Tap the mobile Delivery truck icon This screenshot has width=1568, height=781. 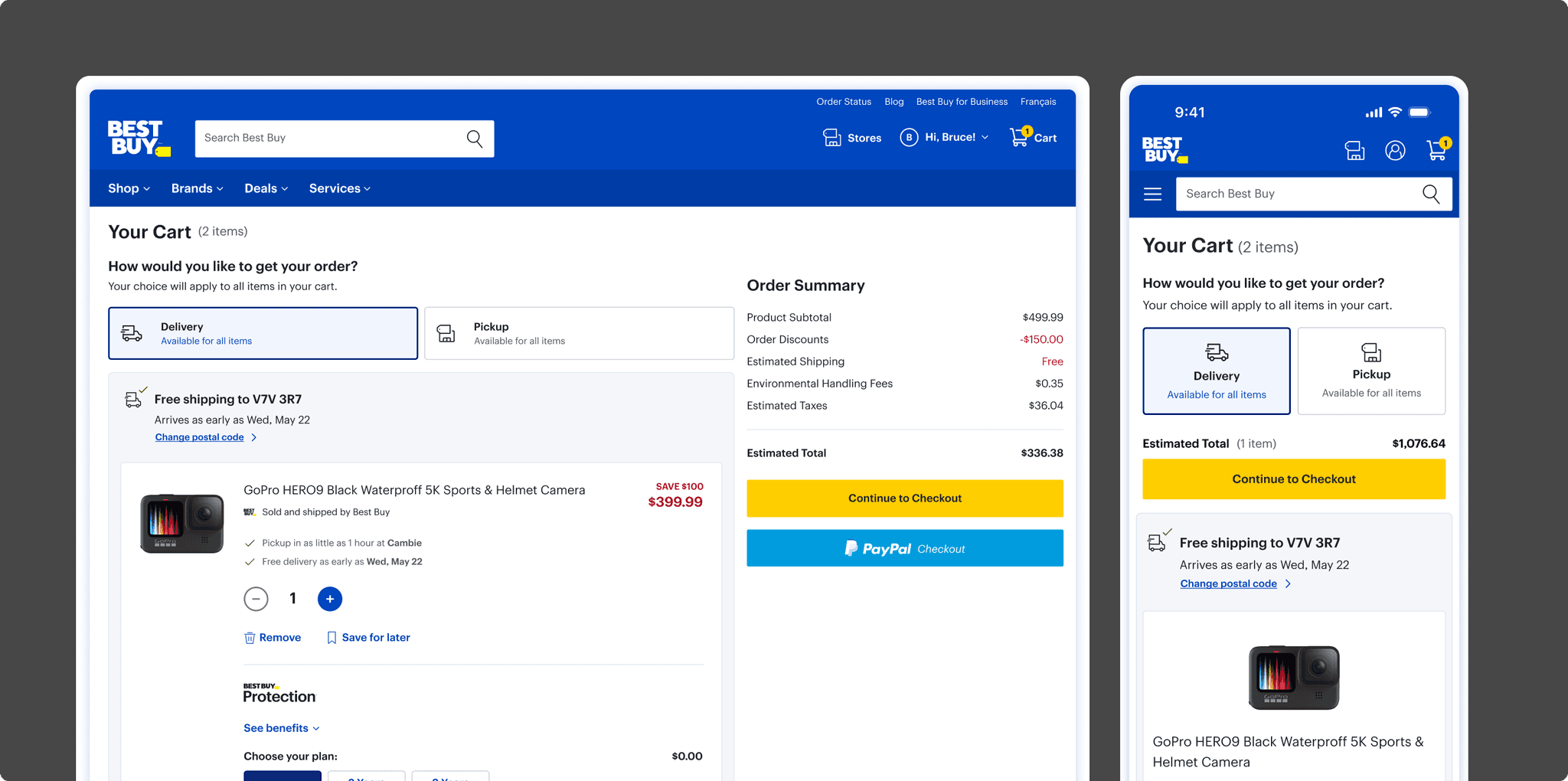1217,352
